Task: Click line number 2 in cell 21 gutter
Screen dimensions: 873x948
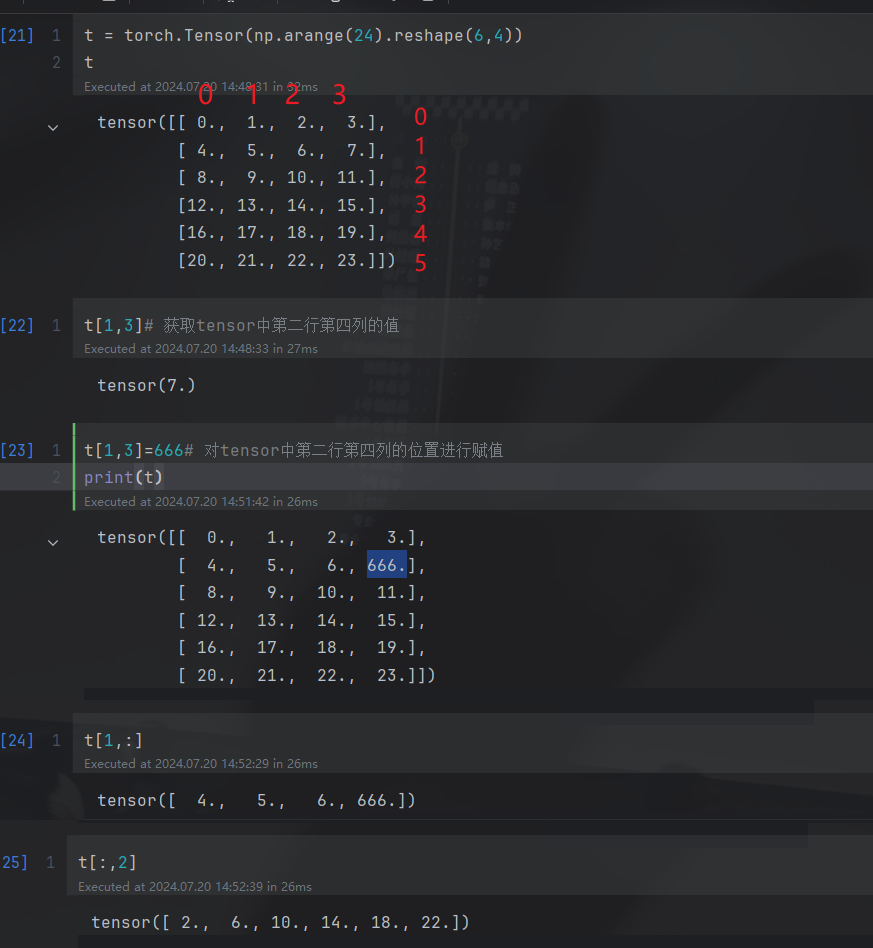Action: [x=56, y=62]
